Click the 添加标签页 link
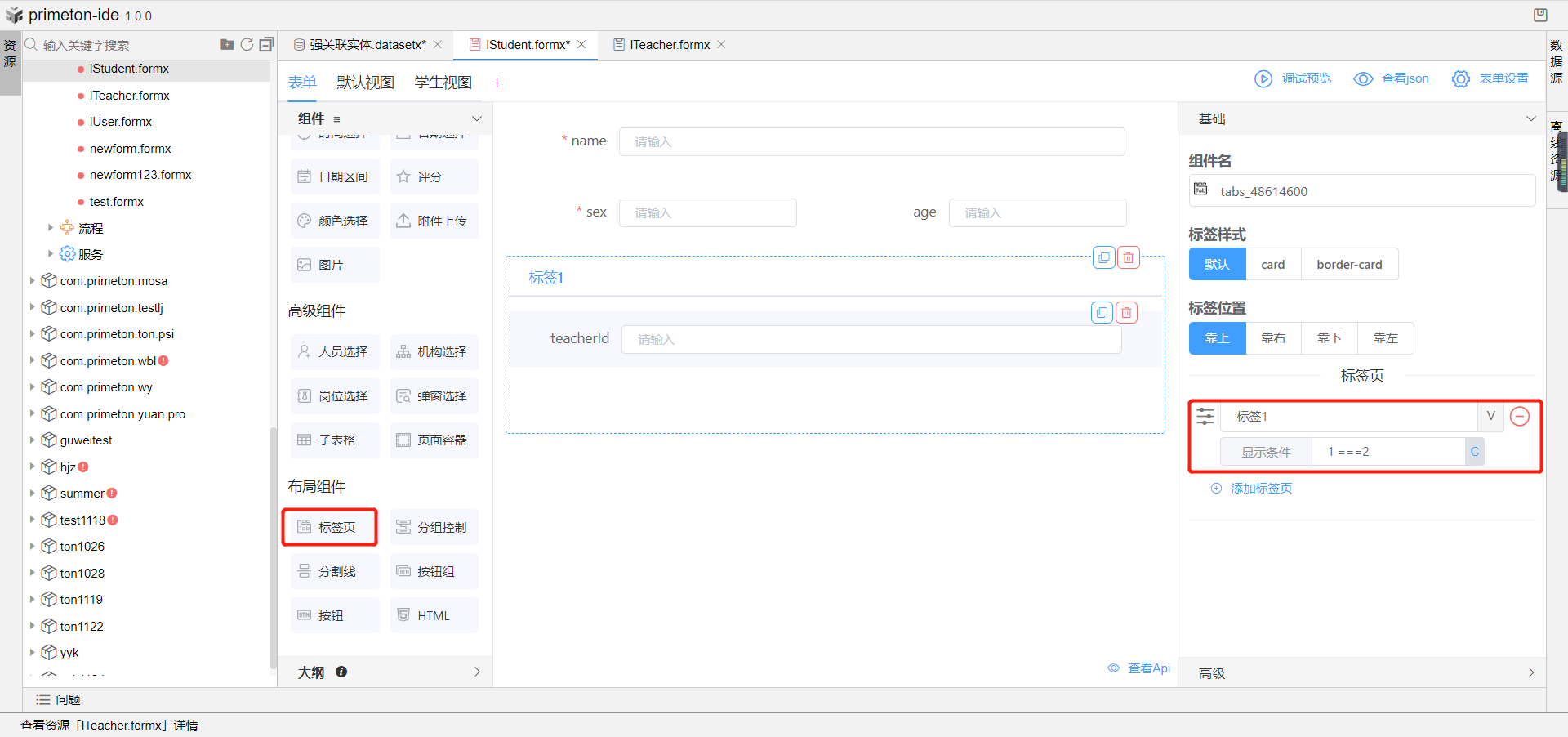Viewport: 1568px width, 737px height. [1260, 489]
